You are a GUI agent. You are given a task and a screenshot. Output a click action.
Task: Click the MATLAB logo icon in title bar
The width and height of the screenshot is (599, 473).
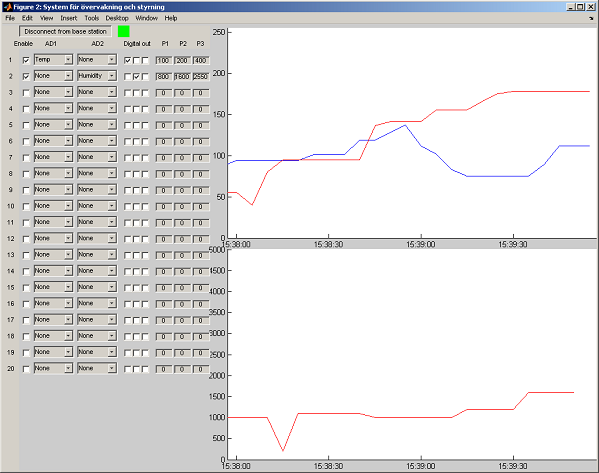click(x=8, y=7)
